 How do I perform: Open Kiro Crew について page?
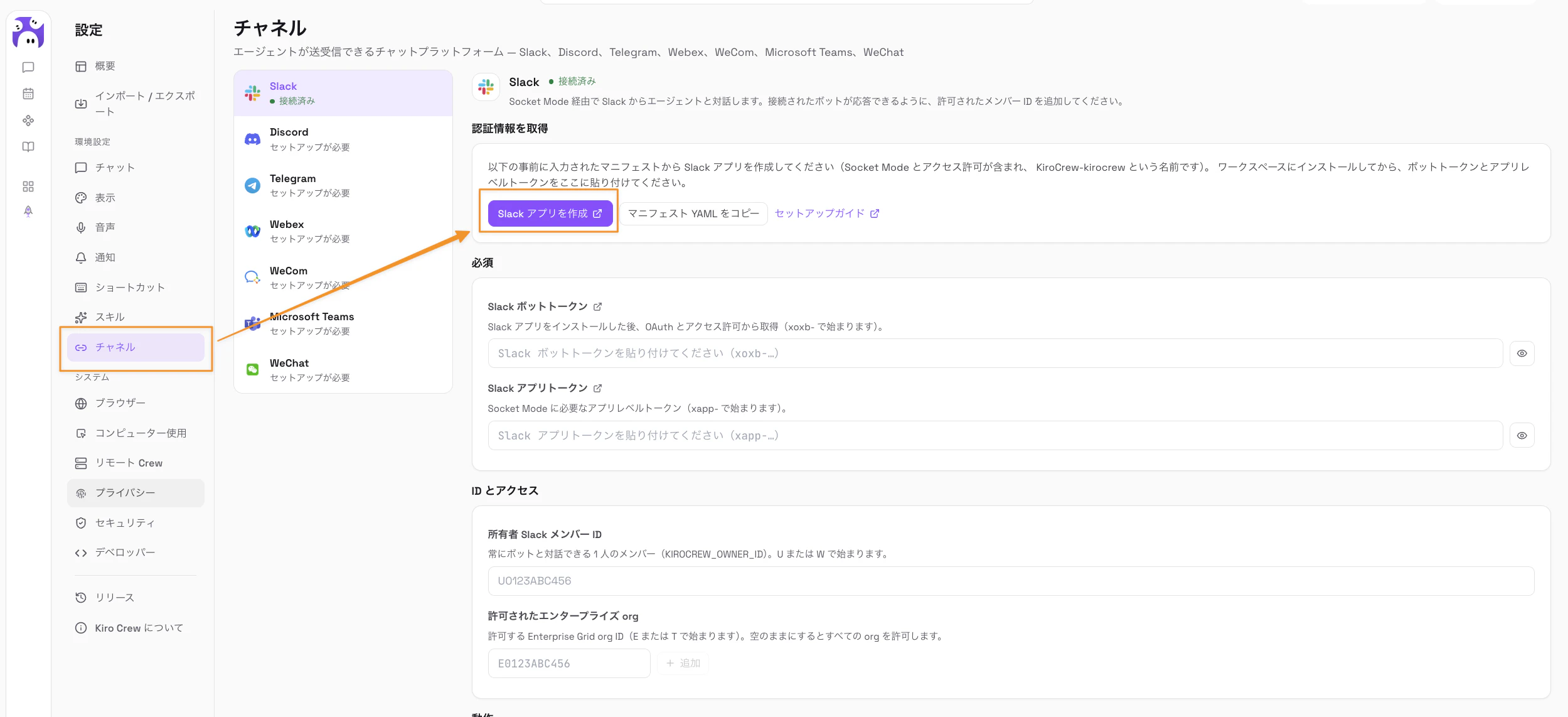point(136,628)
